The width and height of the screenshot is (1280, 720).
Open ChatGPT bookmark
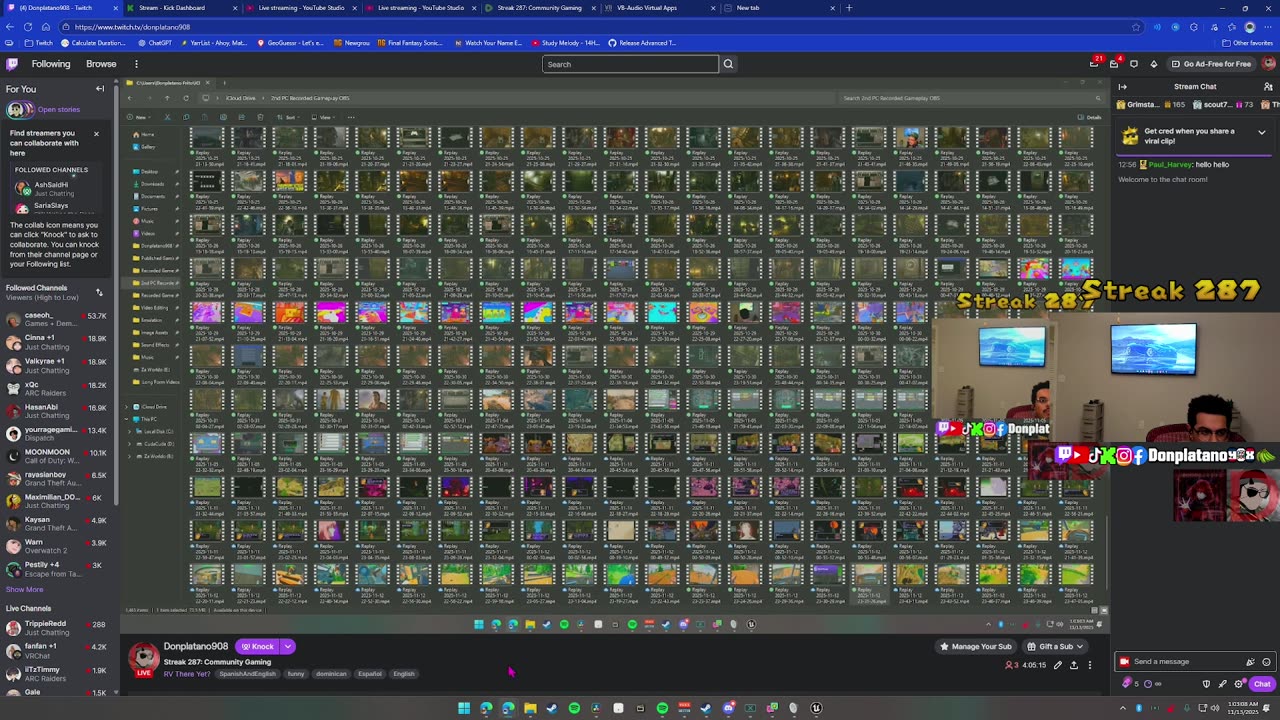[x=154, y=43]
